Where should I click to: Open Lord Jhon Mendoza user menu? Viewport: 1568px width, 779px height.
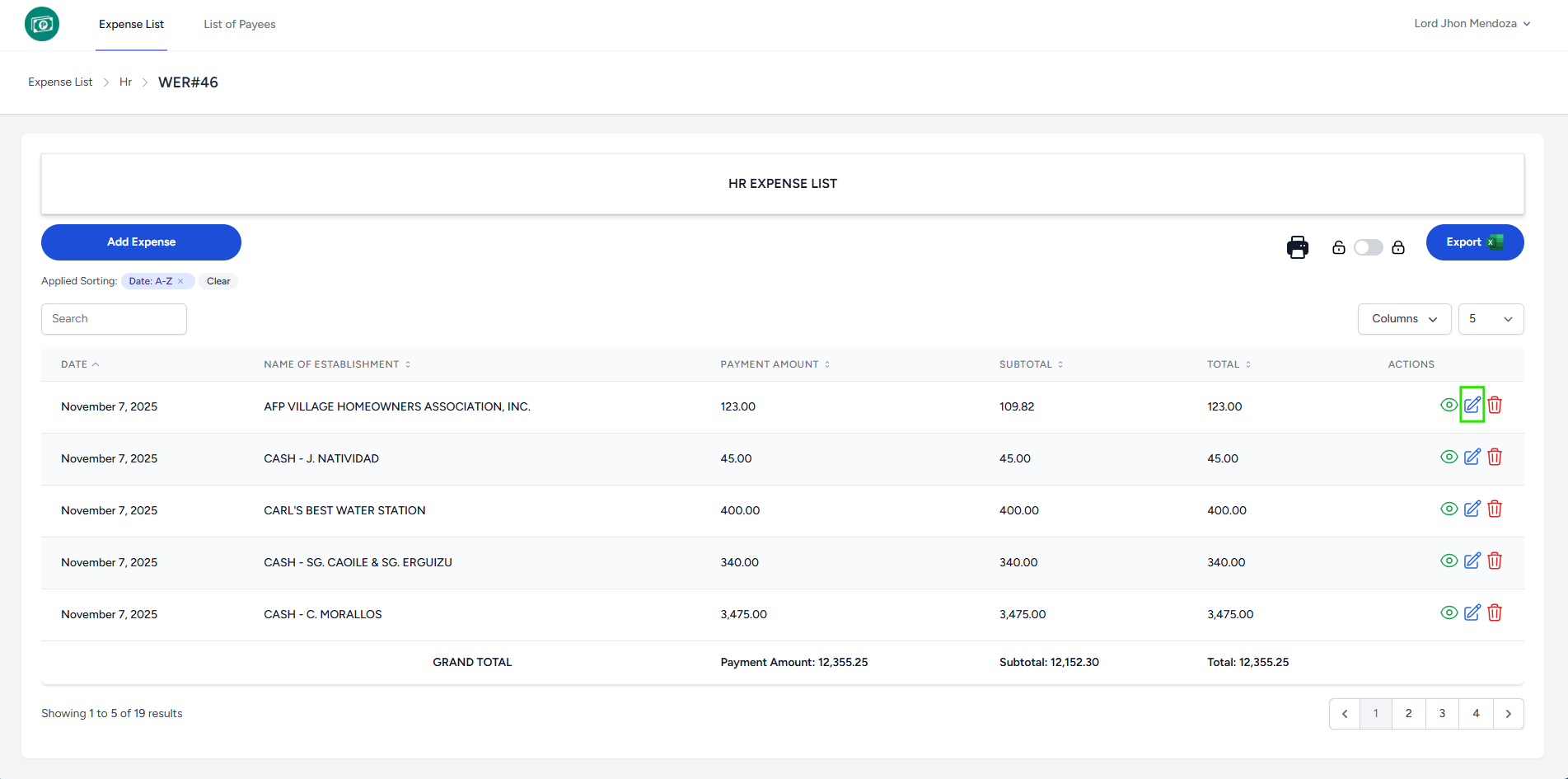tap(1472, 24)
